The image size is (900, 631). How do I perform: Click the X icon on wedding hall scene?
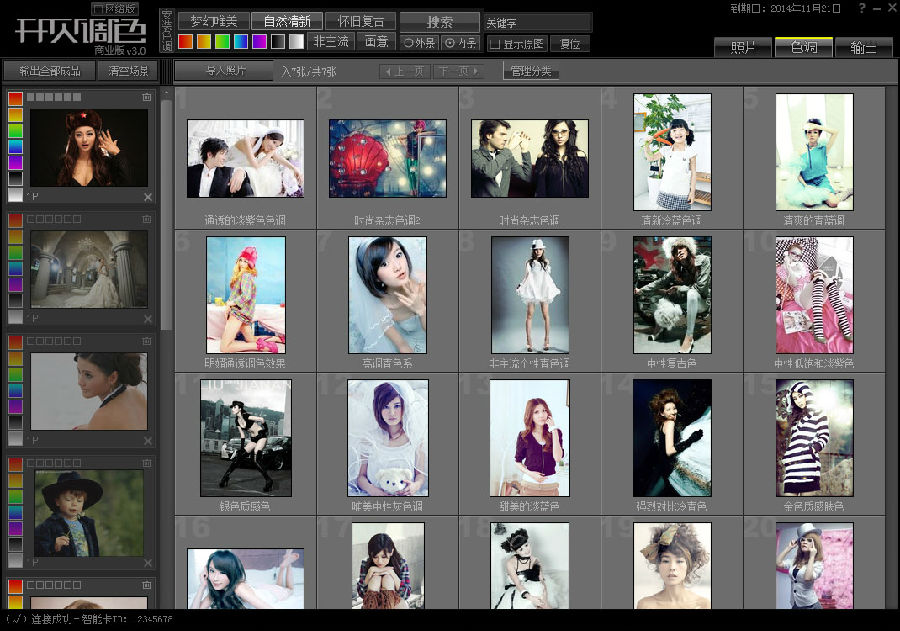click(x=148, y=318)
